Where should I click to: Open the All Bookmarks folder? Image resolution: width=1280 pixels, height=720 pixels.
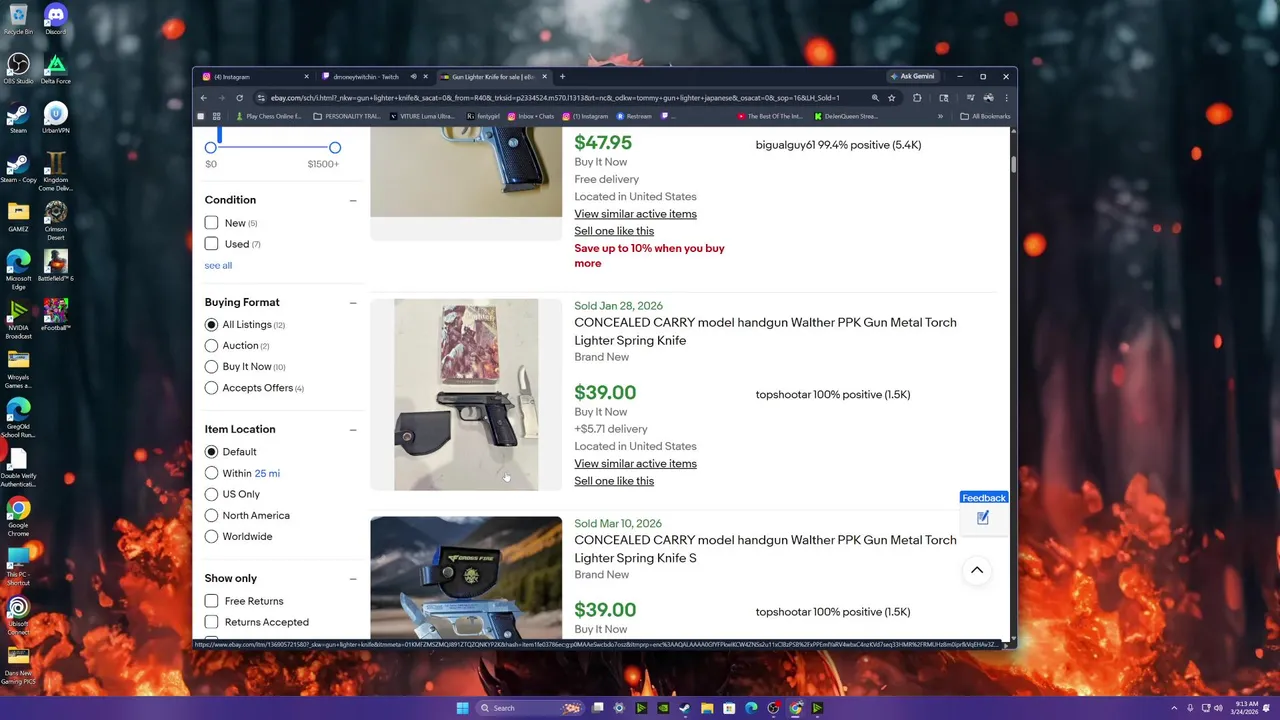(x=984, y=116)
